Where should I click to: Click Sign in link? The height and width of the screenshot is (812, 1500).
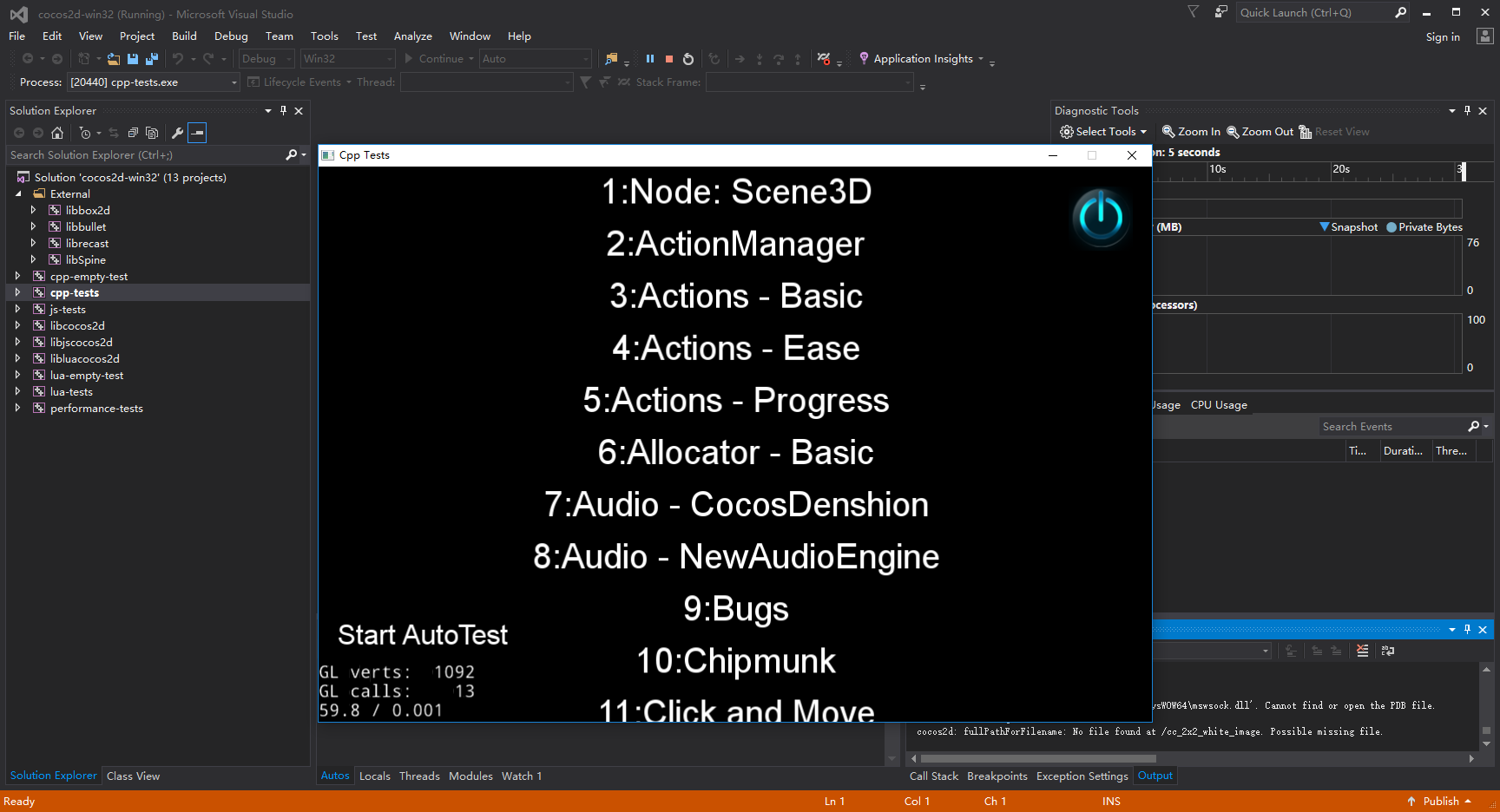click(x=1443, y=36)
